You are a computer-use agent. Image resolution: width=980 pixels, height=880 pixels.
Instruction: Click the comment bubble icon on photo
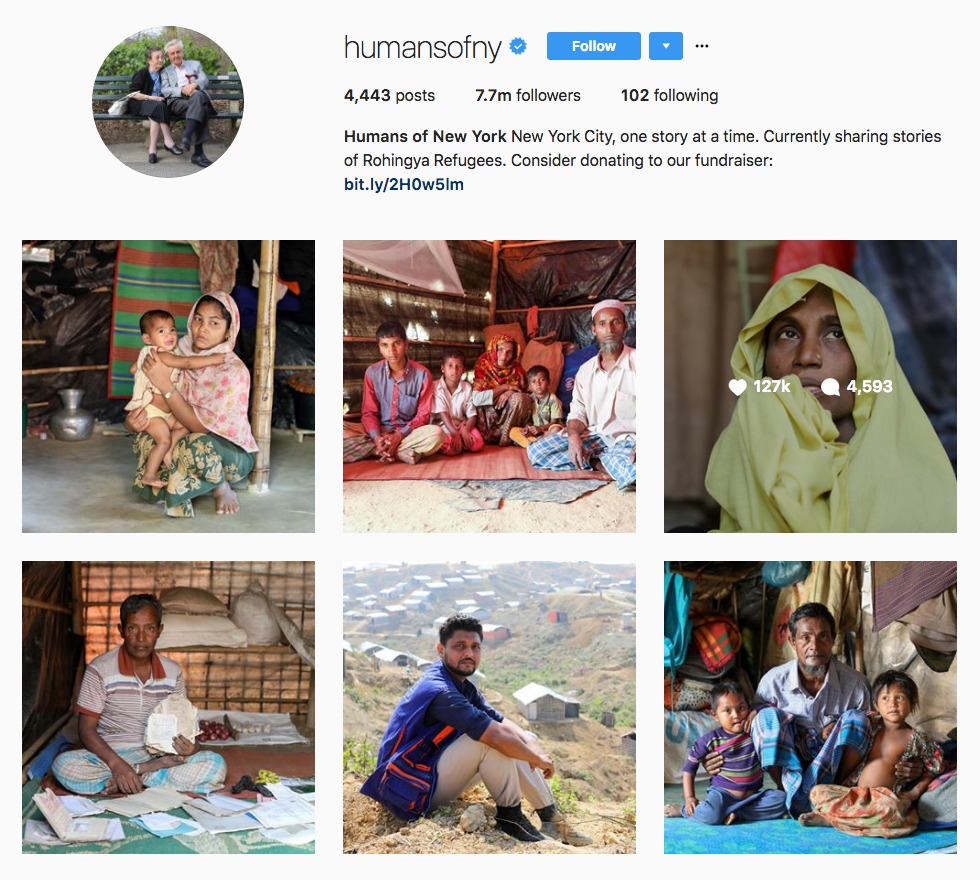click(830, 388)
